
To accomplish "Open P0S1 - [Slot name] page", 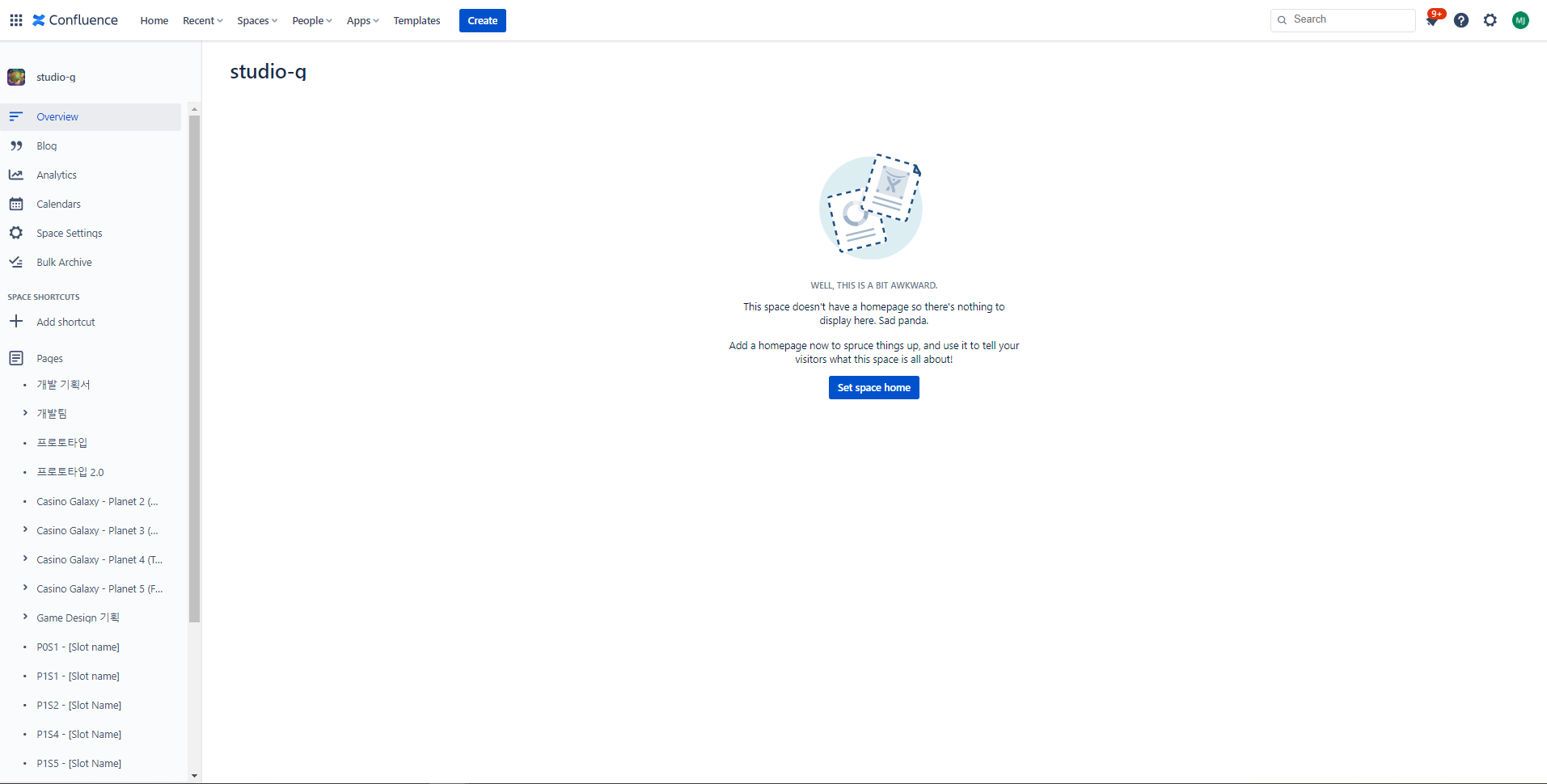I will tap(78, 647).
